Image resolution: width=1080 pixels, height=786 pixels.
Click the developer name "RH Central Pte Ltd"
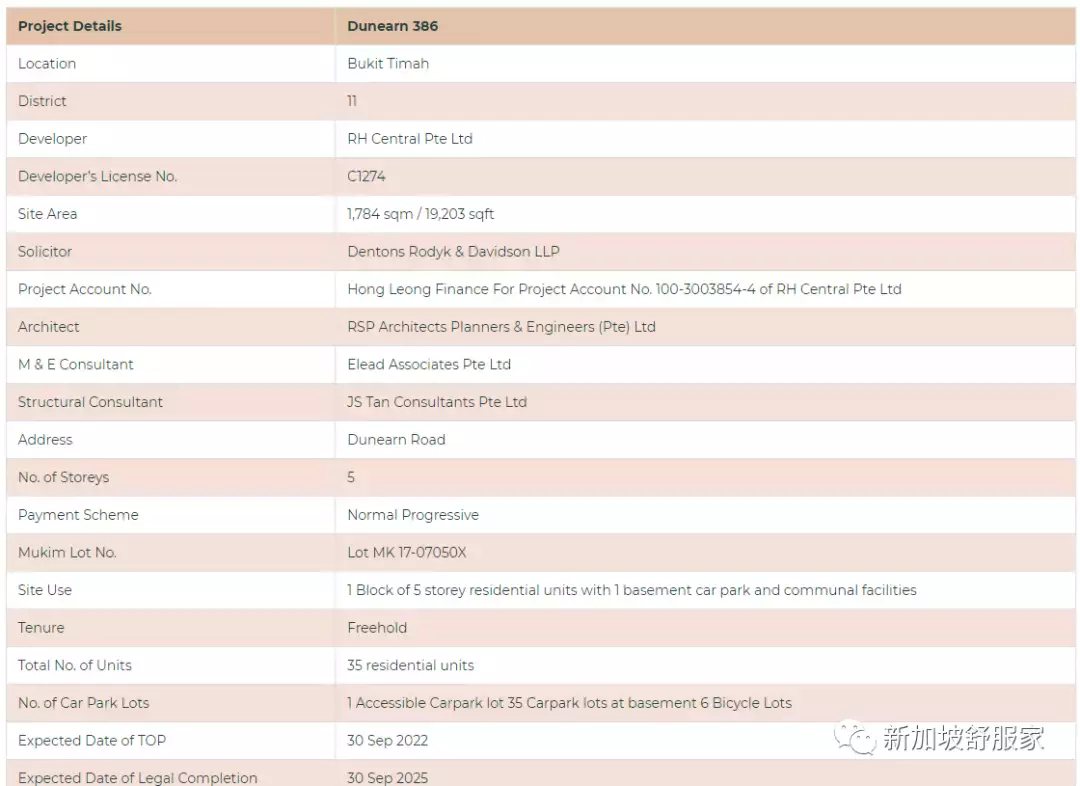coord(410,139)
